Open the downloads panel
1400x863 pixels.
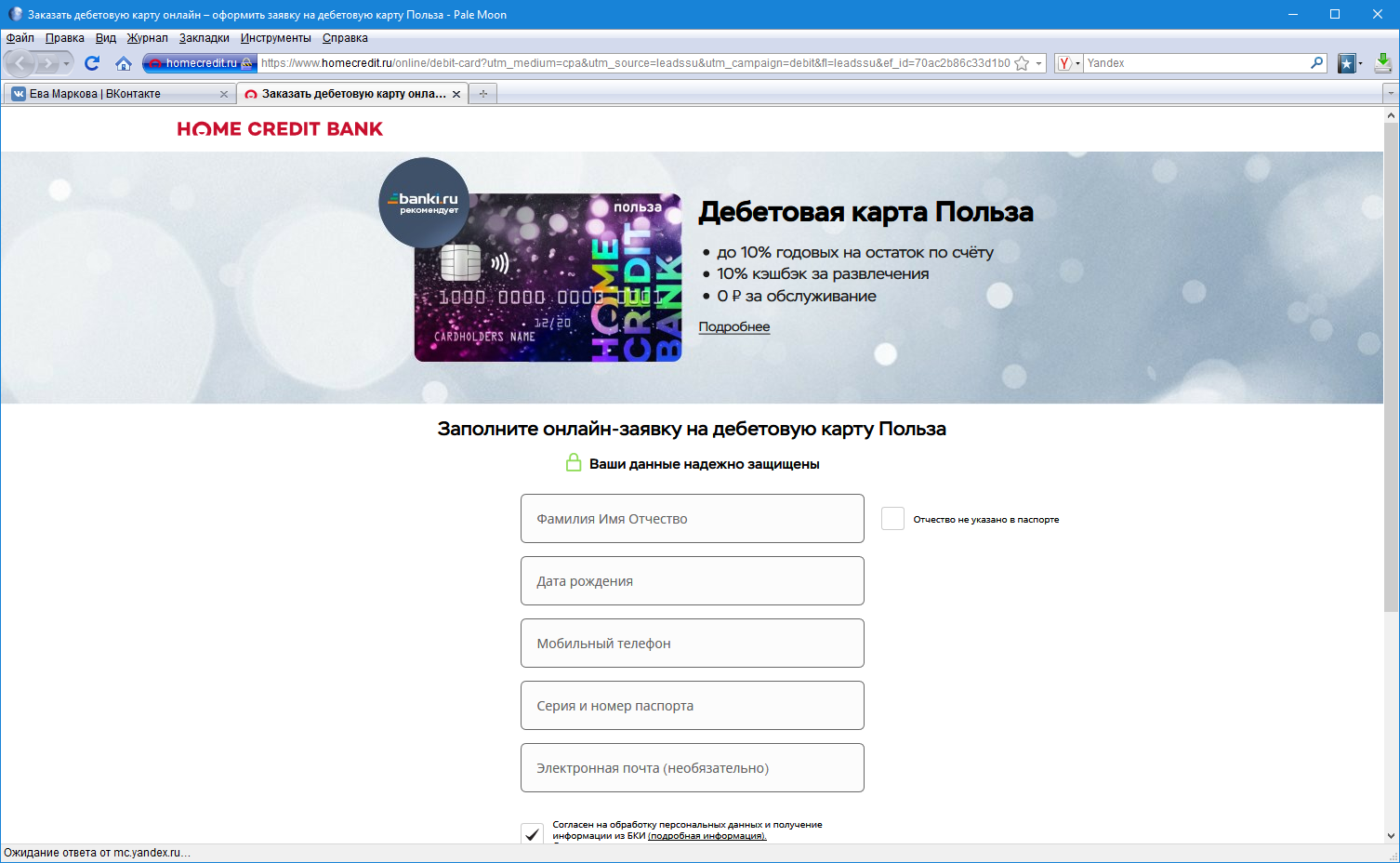1382,63
